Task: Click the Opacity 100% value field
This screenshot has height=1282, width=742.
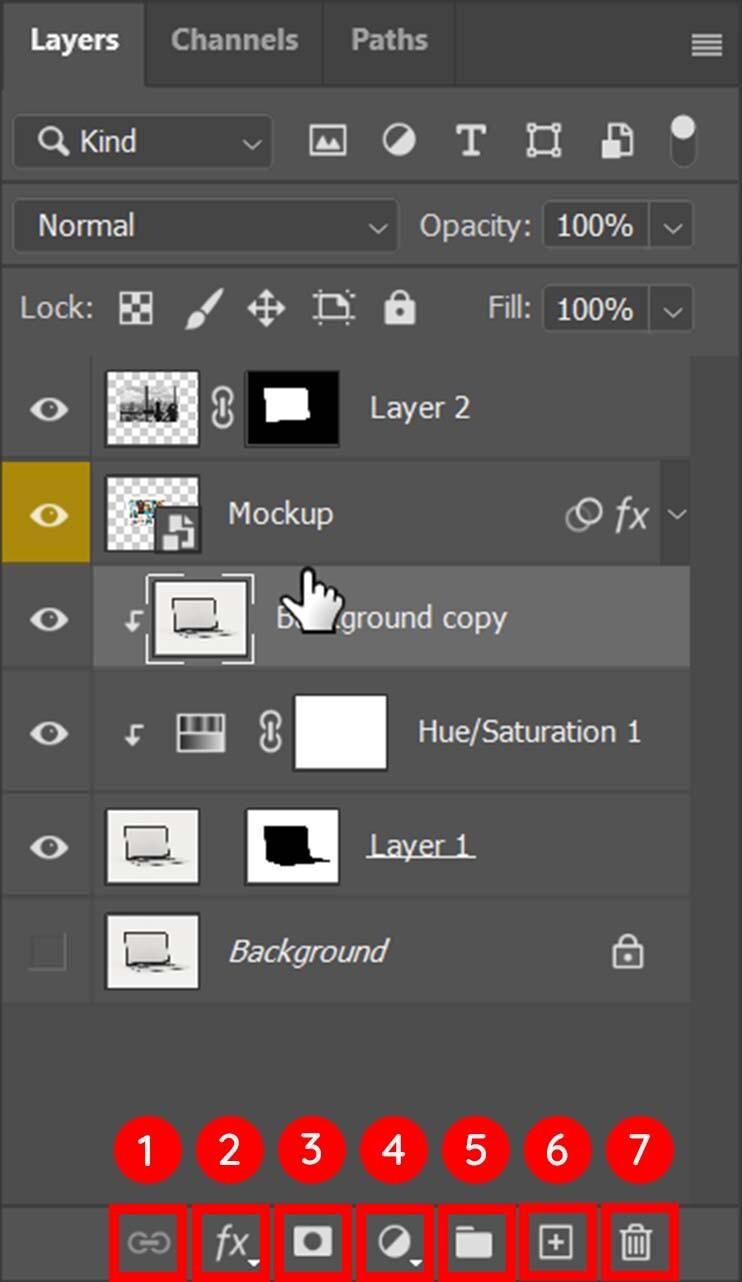Action: (x=596, y=226)
